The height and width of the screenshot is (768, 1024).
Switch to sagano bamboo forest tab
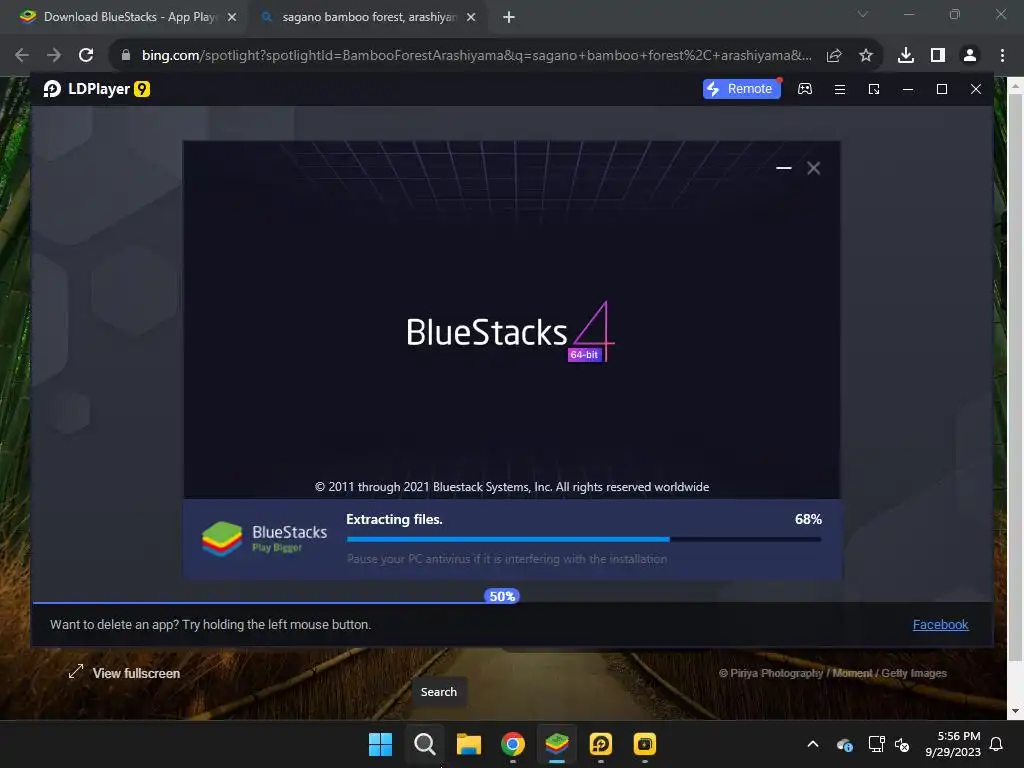pyautogui.click(x=368, y=17)
